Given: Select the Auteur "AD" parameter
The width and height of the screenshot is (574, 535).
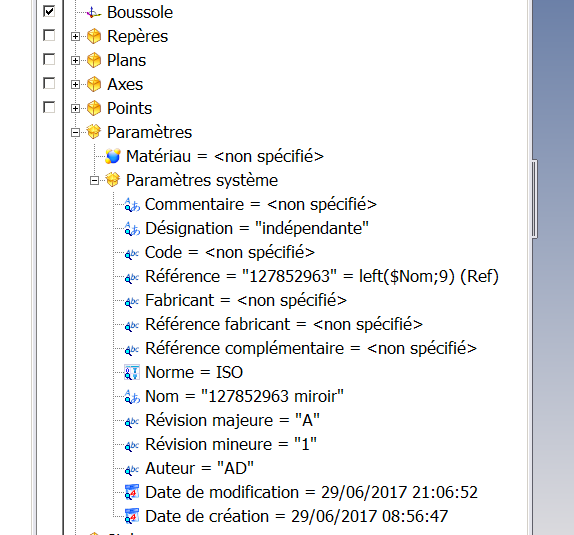Looking at the screenshot, I should click(x=200, y=468).
